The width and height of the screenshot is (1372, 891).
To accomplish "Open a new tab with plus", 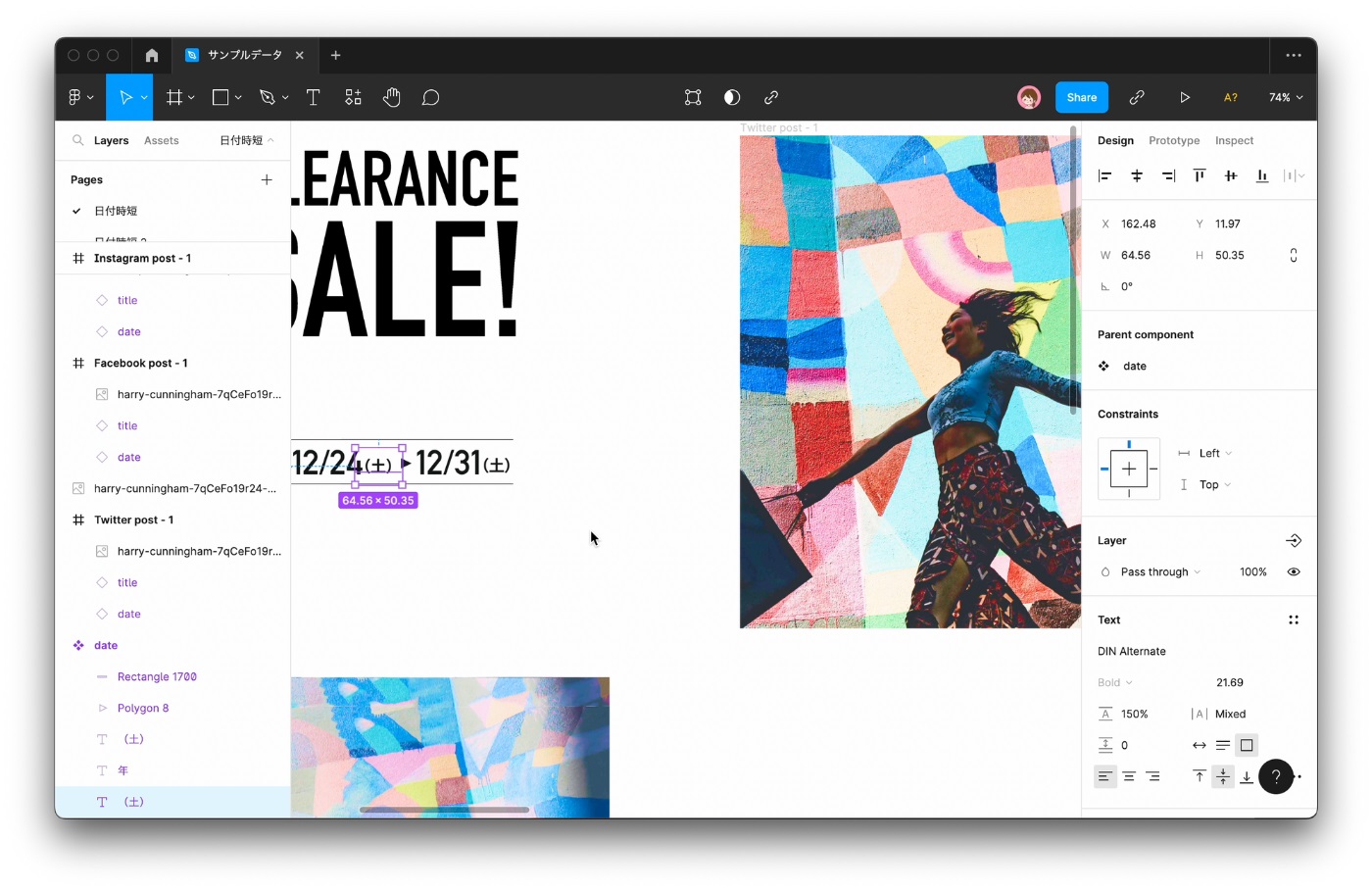I will click(335, 55).
